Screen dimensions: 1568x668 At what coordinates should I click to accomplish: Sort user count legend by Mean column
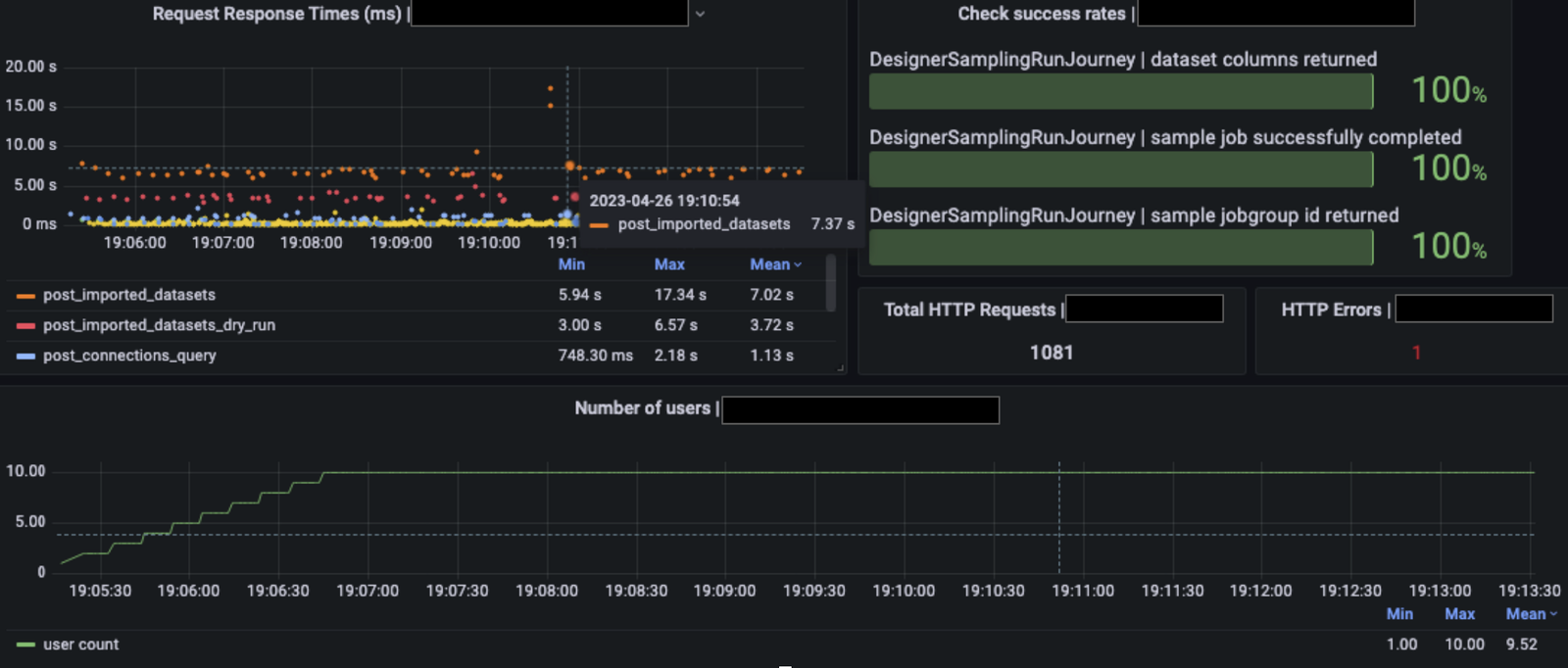pos(1531,614)
